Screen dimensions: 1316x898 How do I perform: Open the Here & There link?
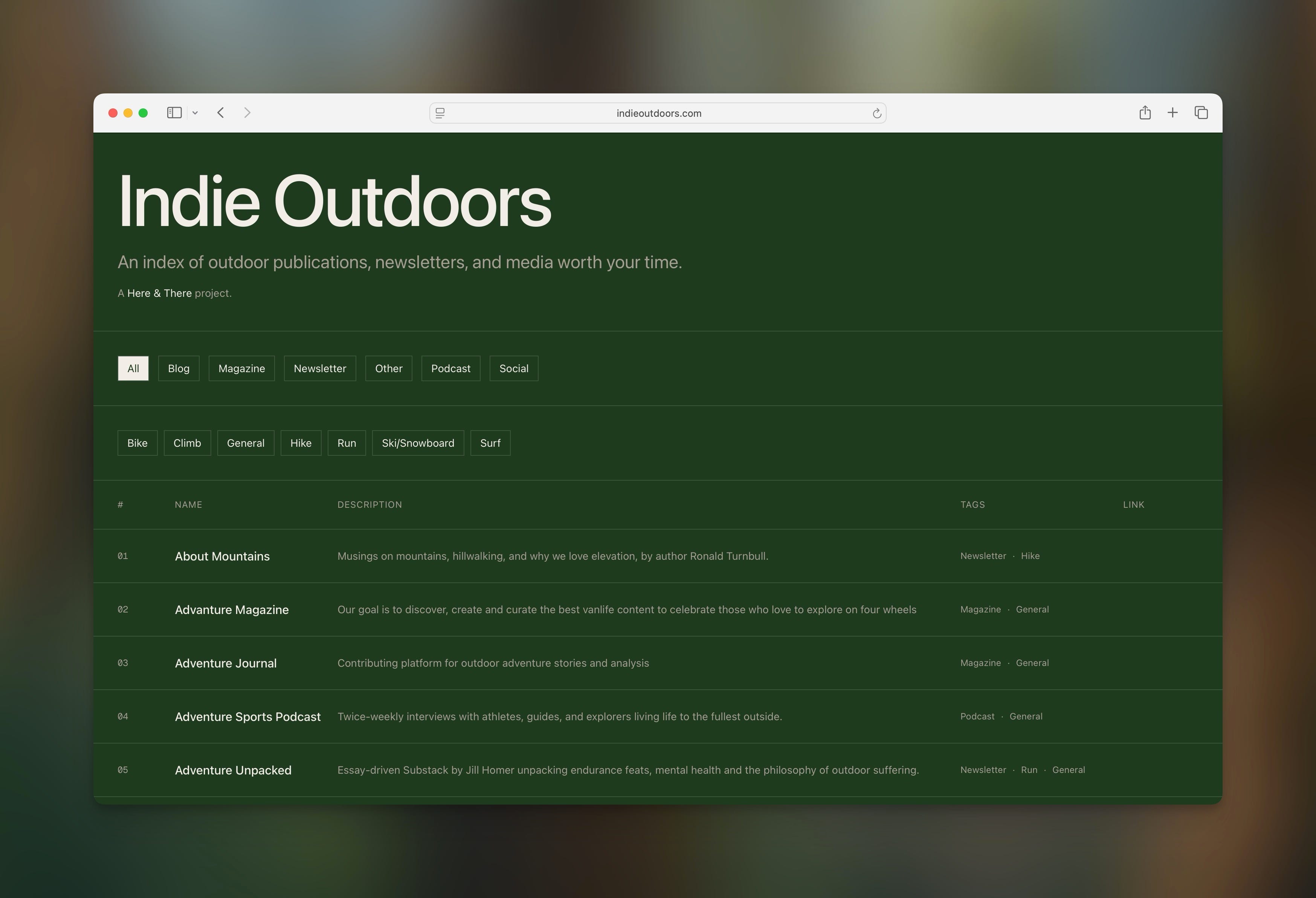(x=159, y=293)
